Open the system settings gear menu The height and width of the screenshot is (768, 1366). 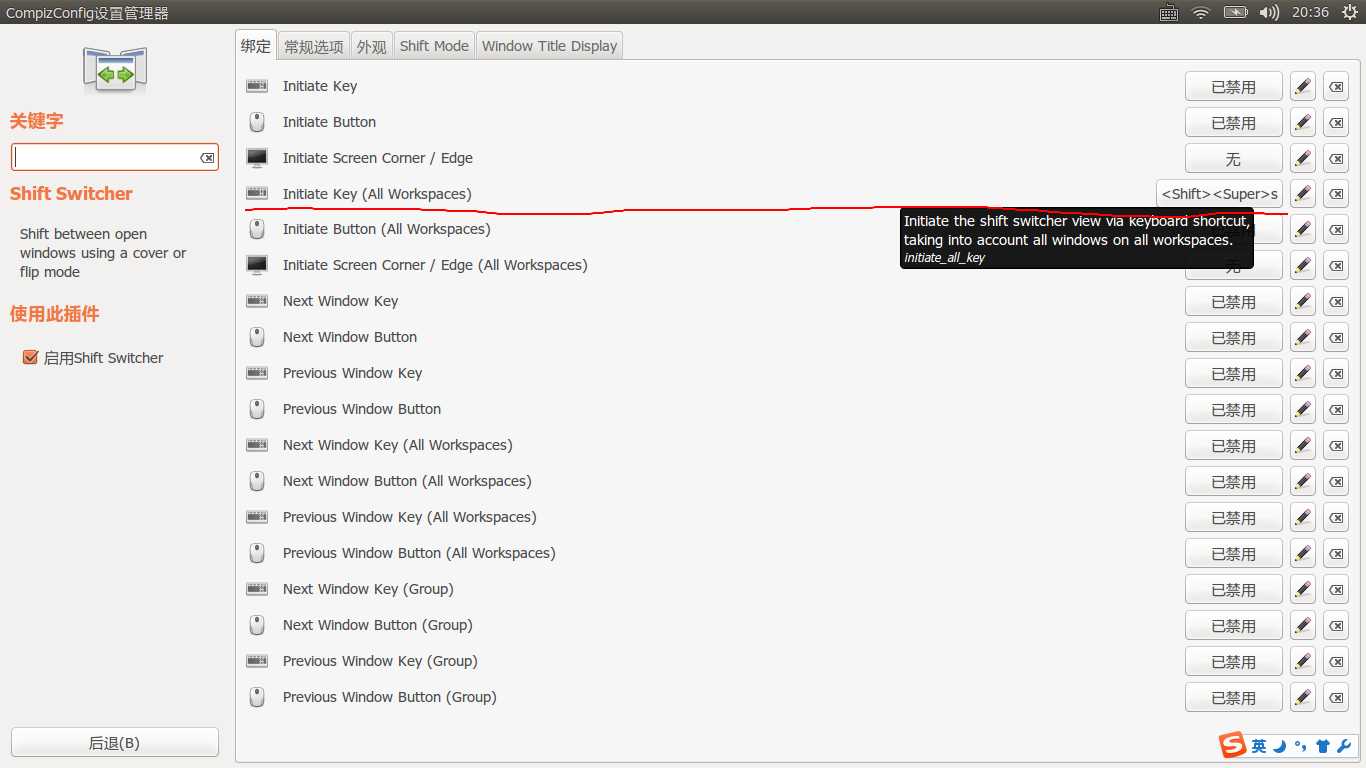pos(1349,12)
